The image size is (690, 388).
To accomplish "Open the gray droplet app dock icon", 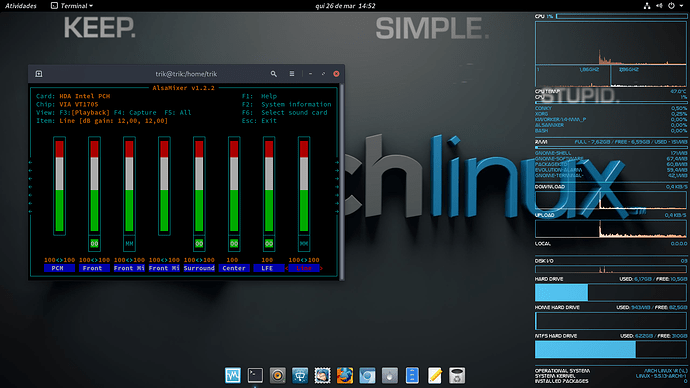I will 390,375.
